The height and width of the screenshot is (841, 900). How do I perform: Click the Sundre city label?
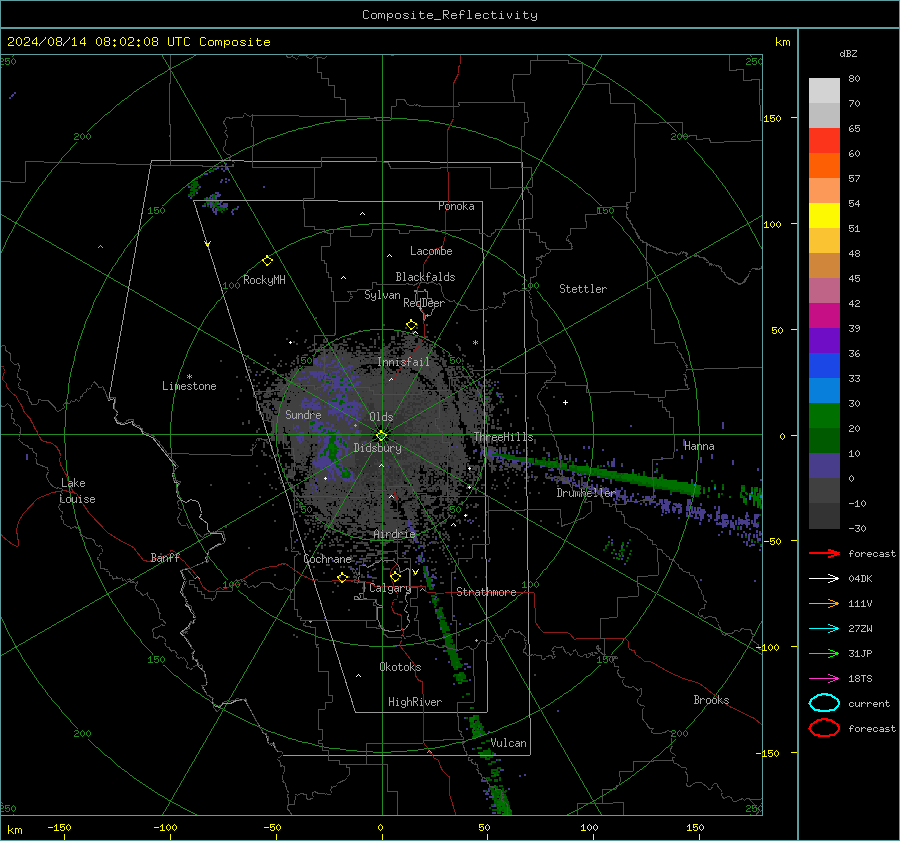pos(303,414)
